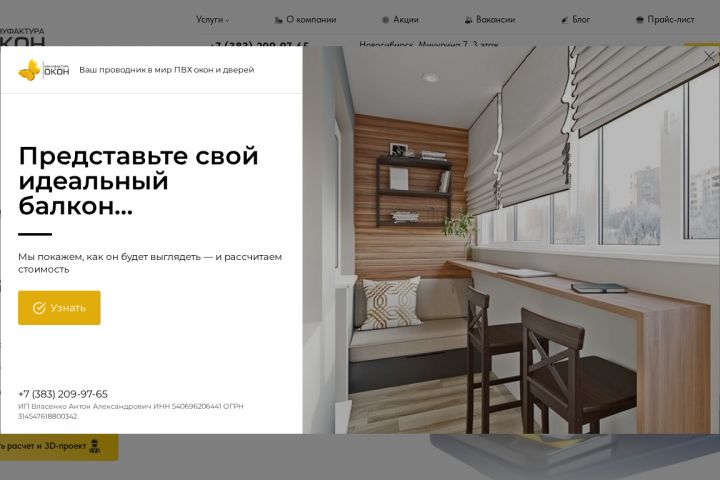Image resolution: width=720 pixels, height=480 pixels.
Task: Click the balcony interior image in the popup
Action: pyautogui.click(x=511, y=239)
